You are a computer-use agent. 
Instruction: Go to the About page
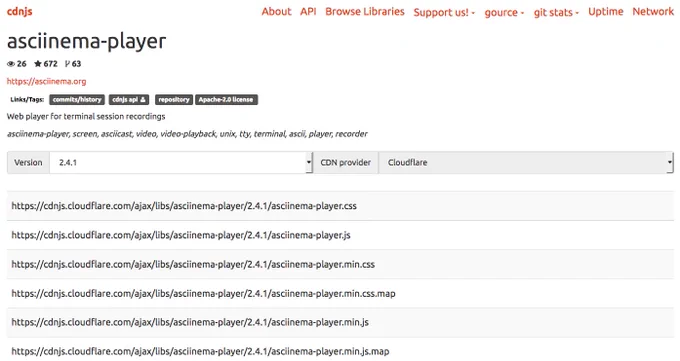(276, 12)
